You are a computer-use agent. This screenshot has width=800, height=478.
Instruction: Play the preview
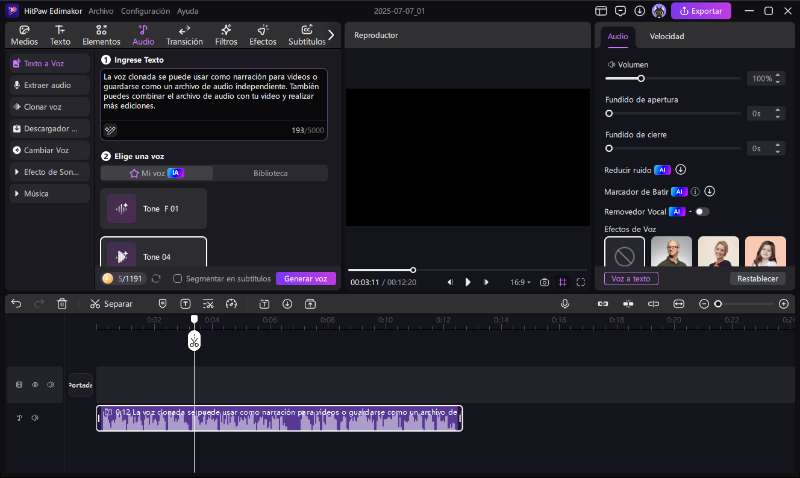pyautogui.click(x=467, y=282)
